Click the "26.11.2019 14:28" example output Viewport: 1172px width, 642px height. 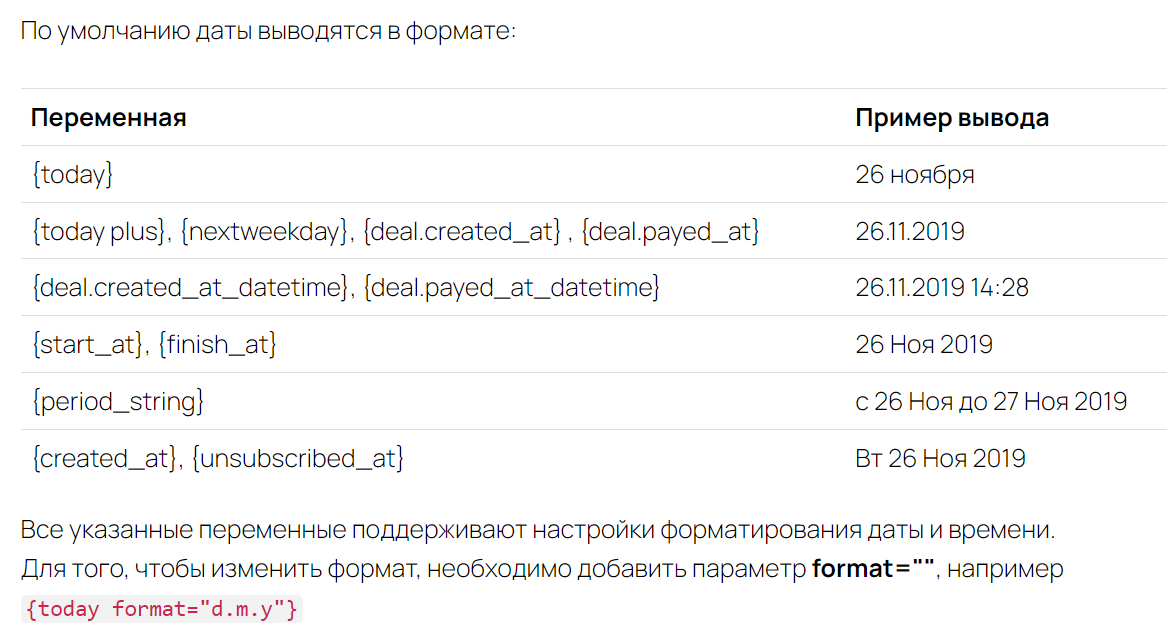pos(942,287)
